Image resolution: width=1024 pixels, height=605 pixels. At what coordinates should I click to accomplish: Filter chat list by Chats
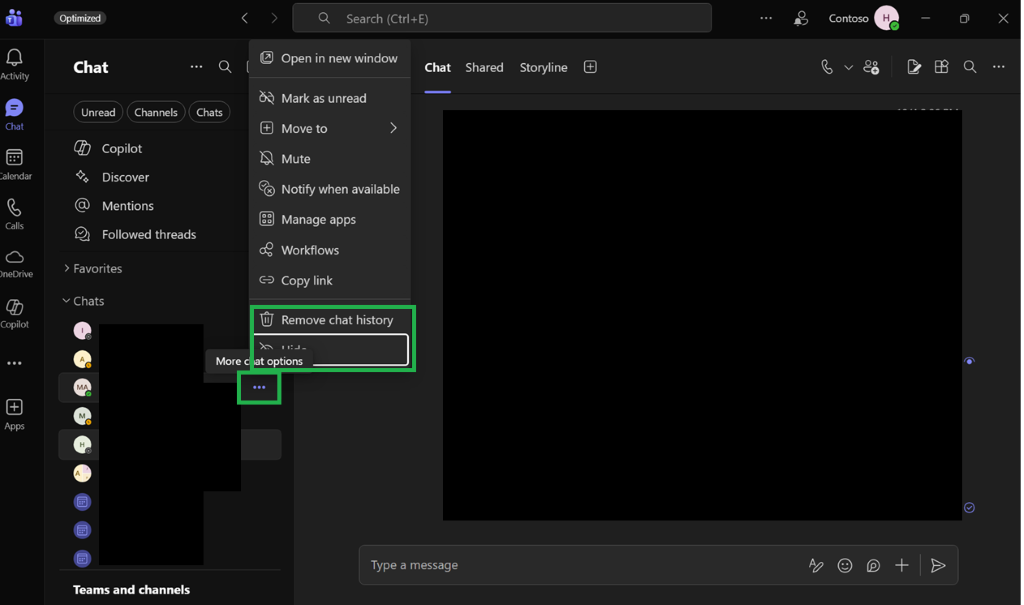[x=210, y=112]
